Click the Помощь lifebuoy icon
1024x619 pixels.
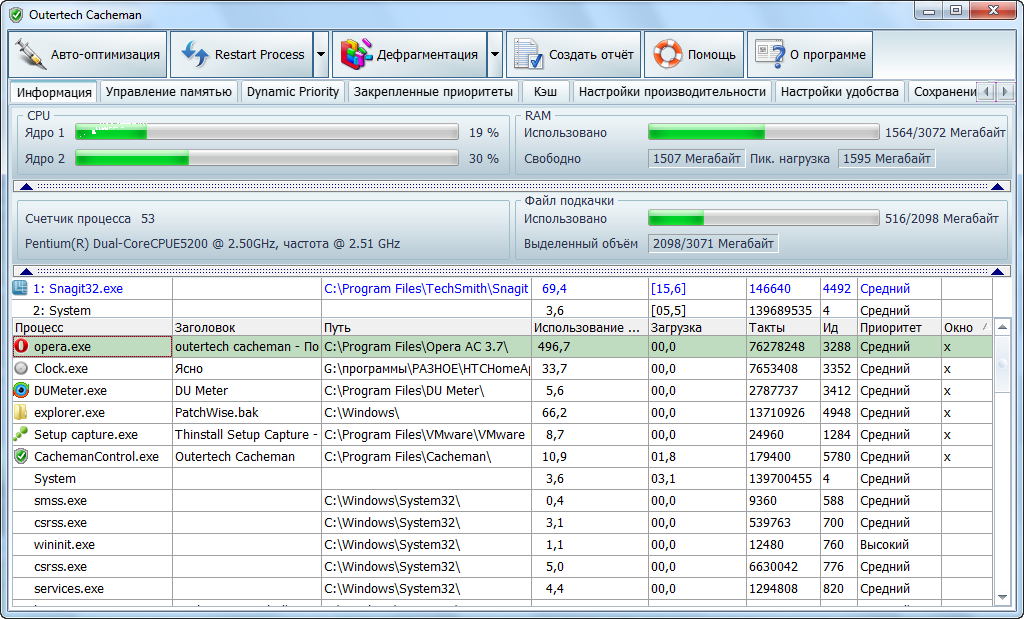click(x=667, y=54)
